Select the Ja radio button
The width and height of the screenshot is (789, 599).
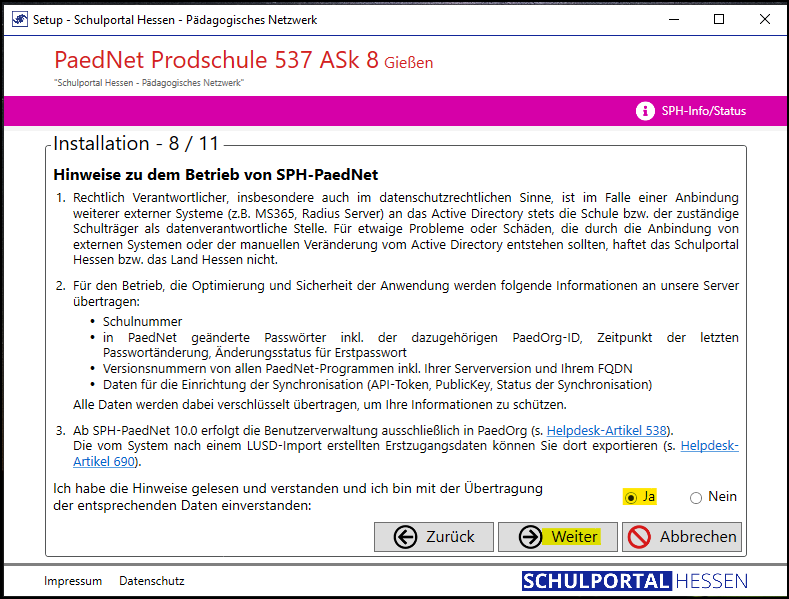[x=630, y=498]
